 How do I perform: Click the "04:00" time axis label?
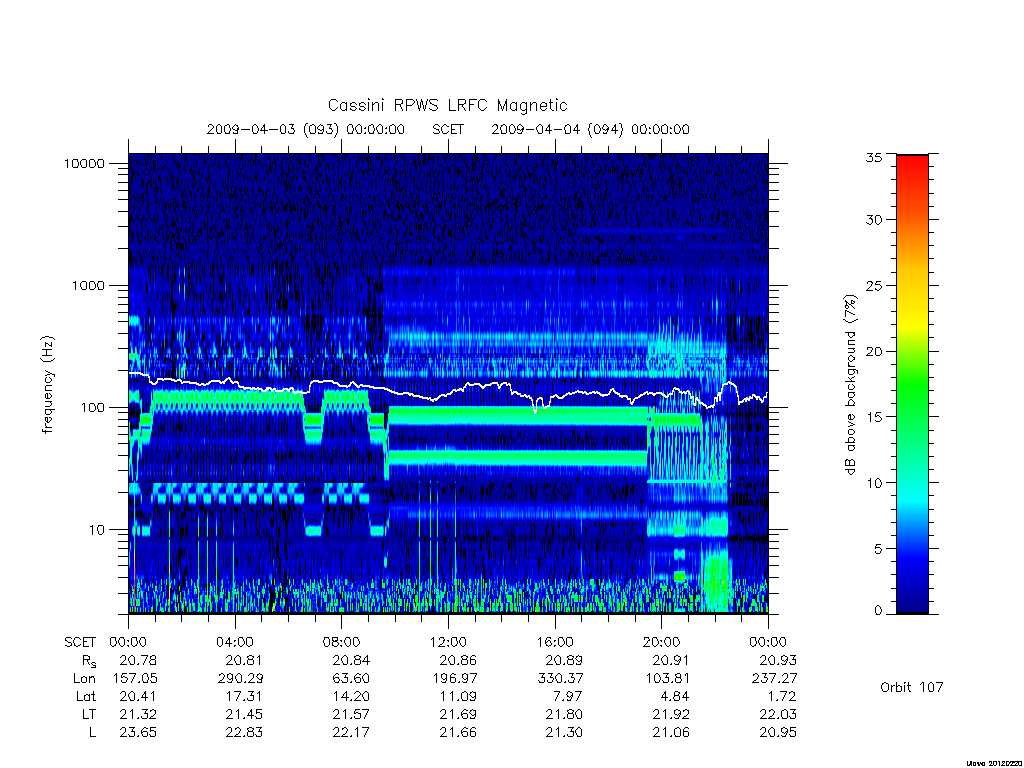(235, 642)
